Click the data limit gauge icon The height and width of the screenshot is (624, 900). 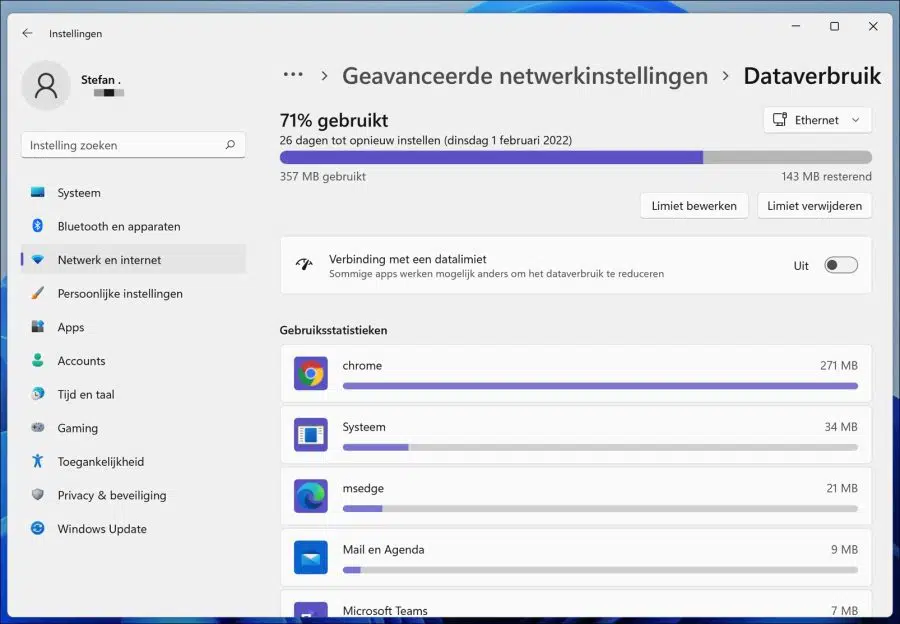click(x=304, y=265)
